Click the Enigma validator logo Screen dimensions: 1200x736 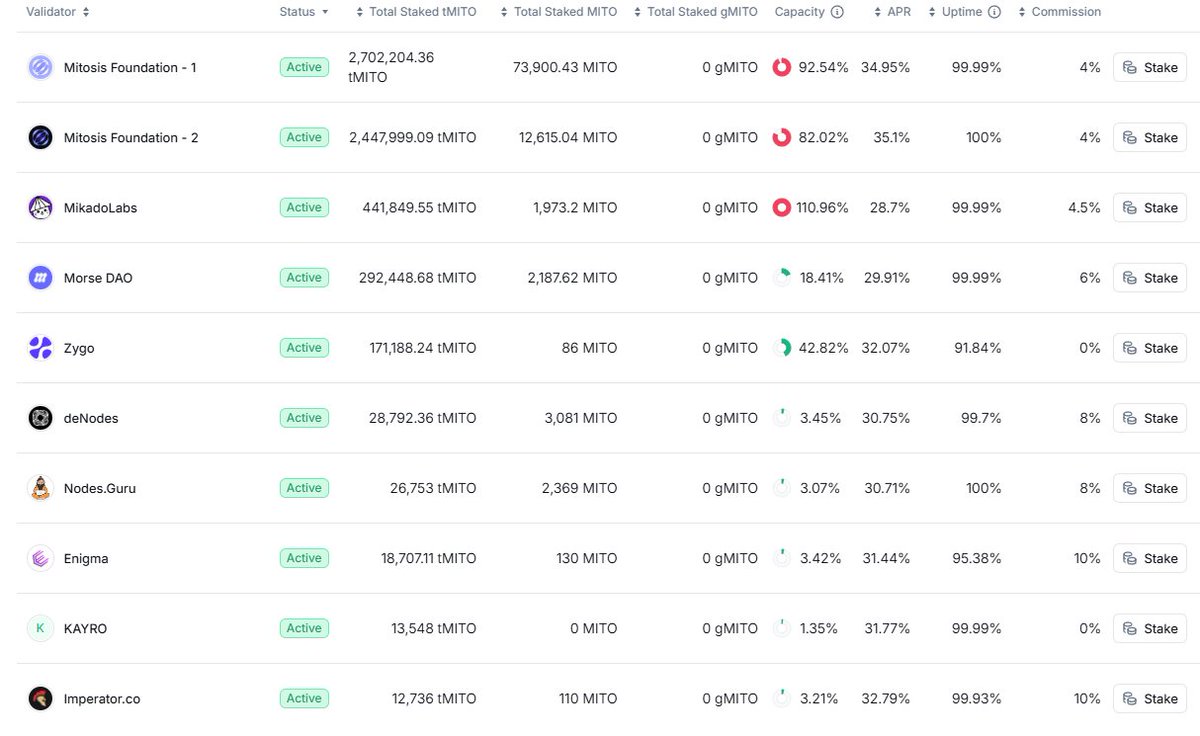click(x=40, y=558)
